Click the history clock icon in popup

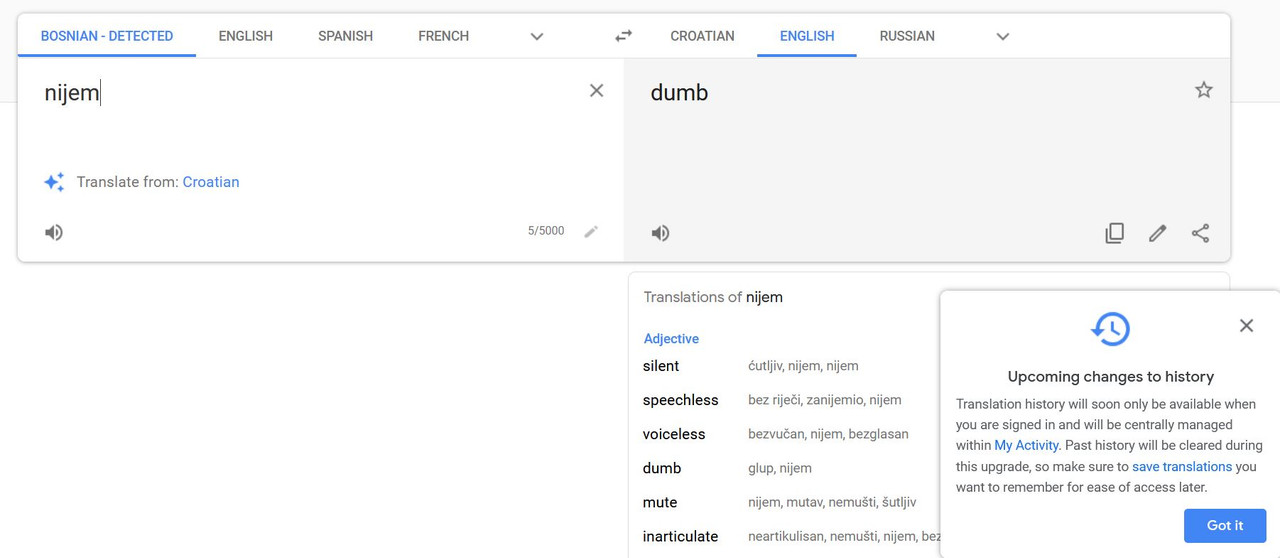[1110, 328]
